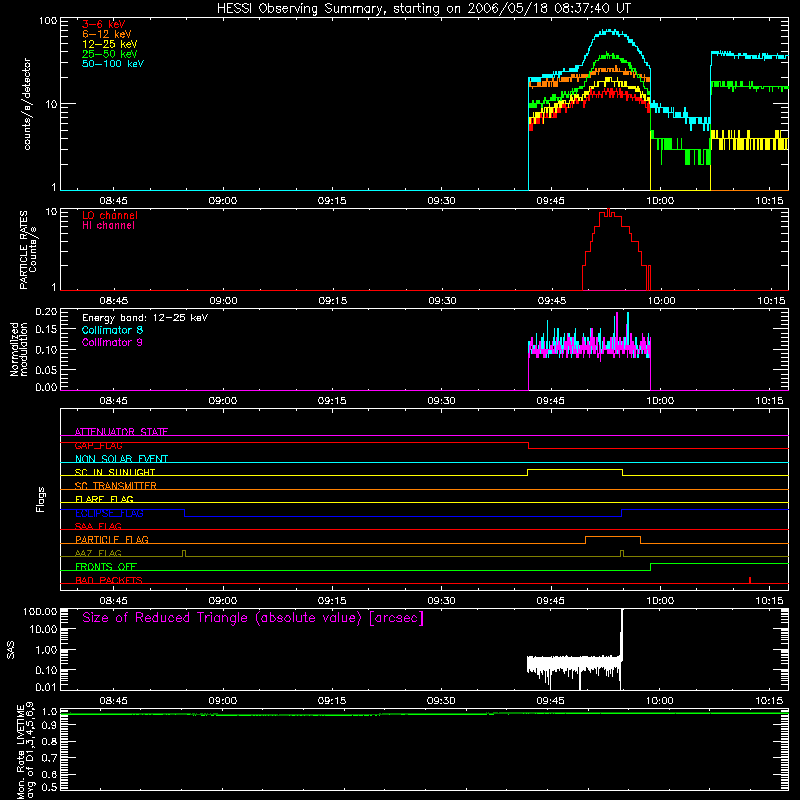Select the 12-25 keV legend entry
800x800 pixels.
coord(110,44)
